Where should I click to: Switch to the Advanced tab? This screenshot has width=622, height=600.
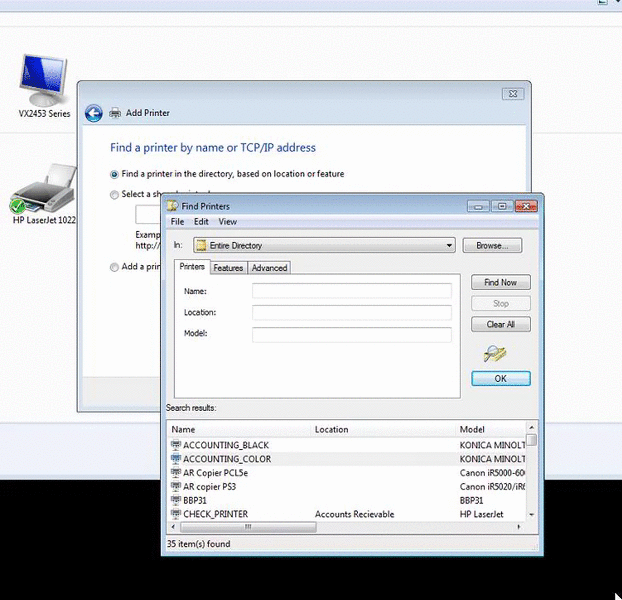click(x=269, y=268)
